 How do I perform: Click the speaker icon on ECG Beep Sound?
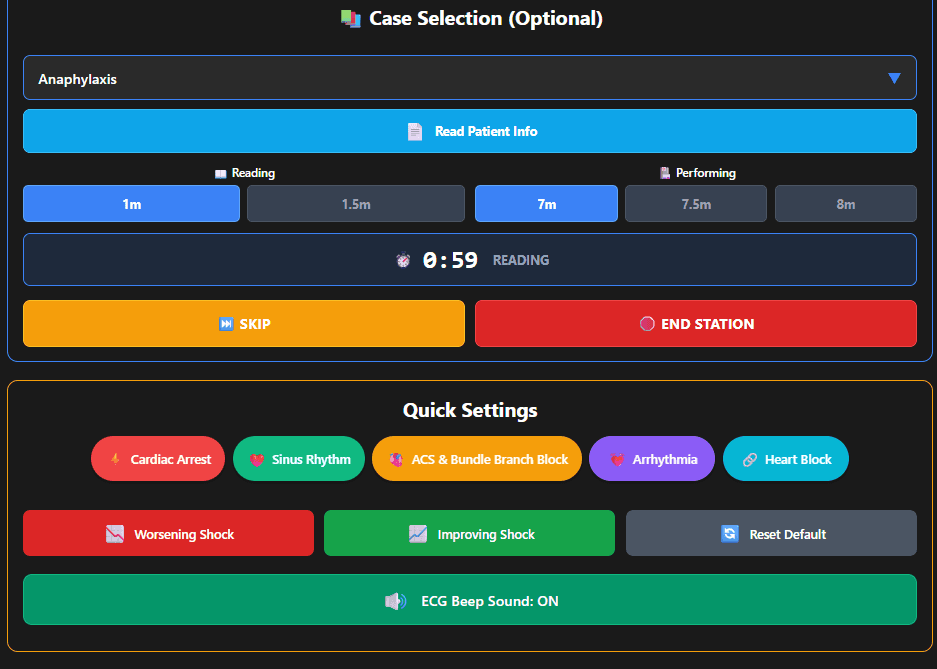[x=394, y=600]
